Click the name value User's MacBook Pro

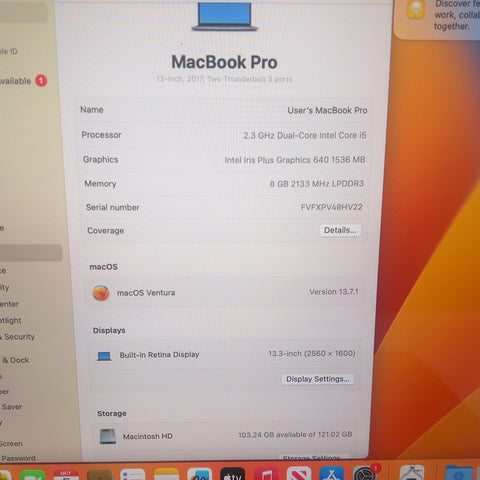(327, 110)
